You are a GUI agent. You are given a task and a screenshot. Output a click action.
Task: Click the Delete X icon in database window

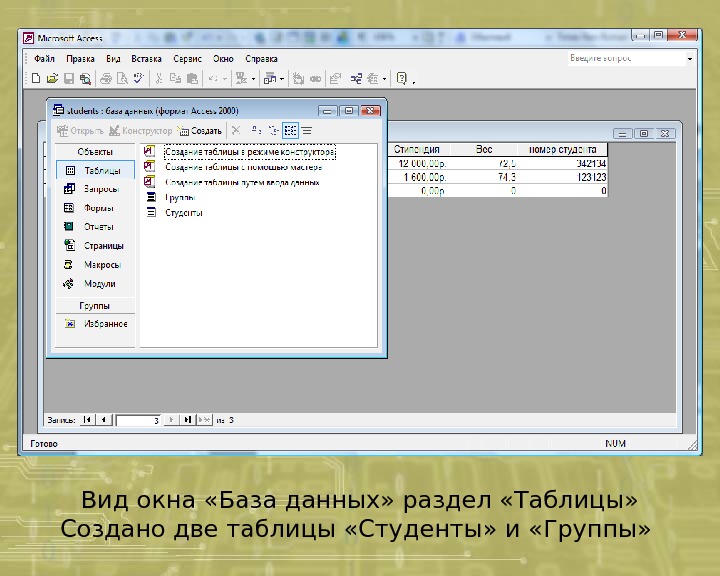tap(236, 130)
